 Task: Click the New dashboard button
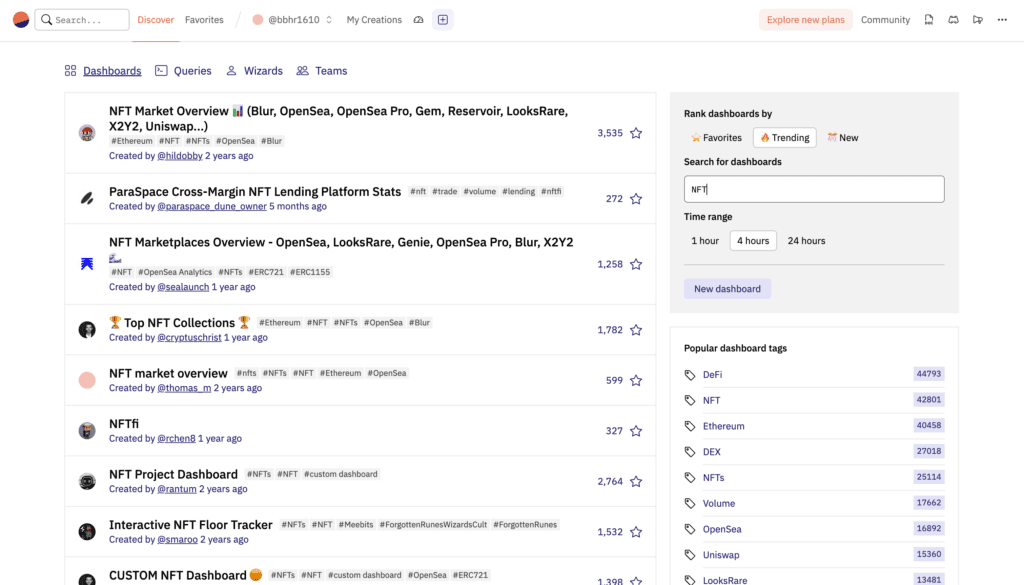728,289
